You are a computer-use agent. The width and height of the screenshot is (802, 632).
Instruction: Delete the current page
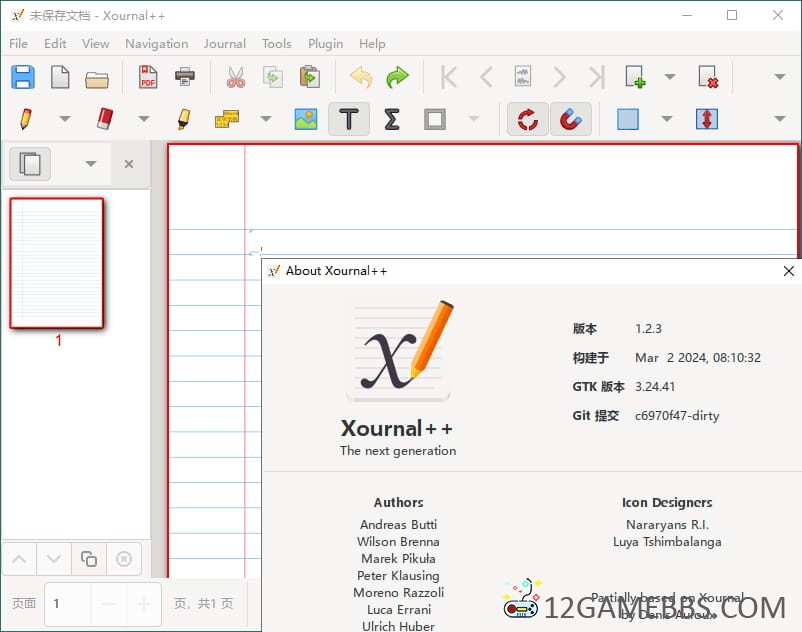point(708,77)
